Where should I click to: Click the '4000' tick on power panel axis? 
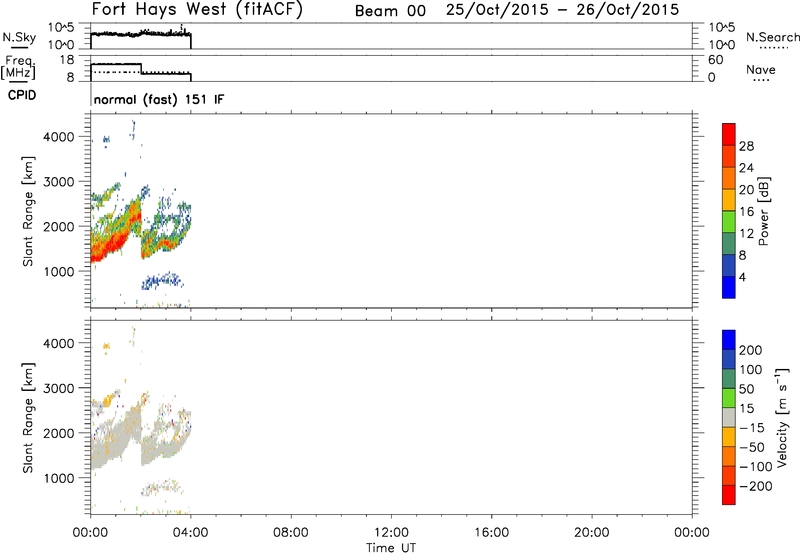click(59, 137)
